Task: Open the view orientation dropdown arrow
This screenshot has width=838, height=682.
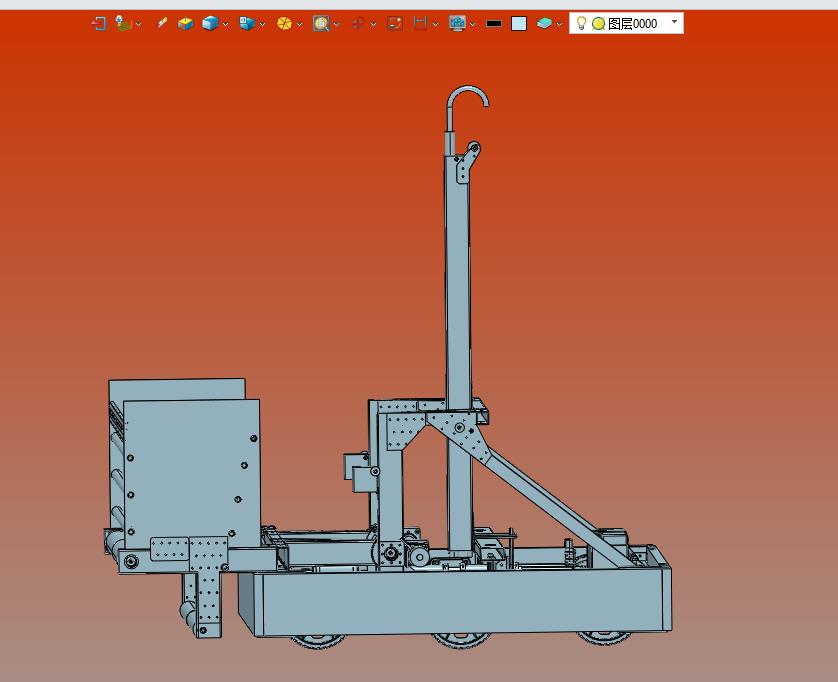Action: point(262,24)
